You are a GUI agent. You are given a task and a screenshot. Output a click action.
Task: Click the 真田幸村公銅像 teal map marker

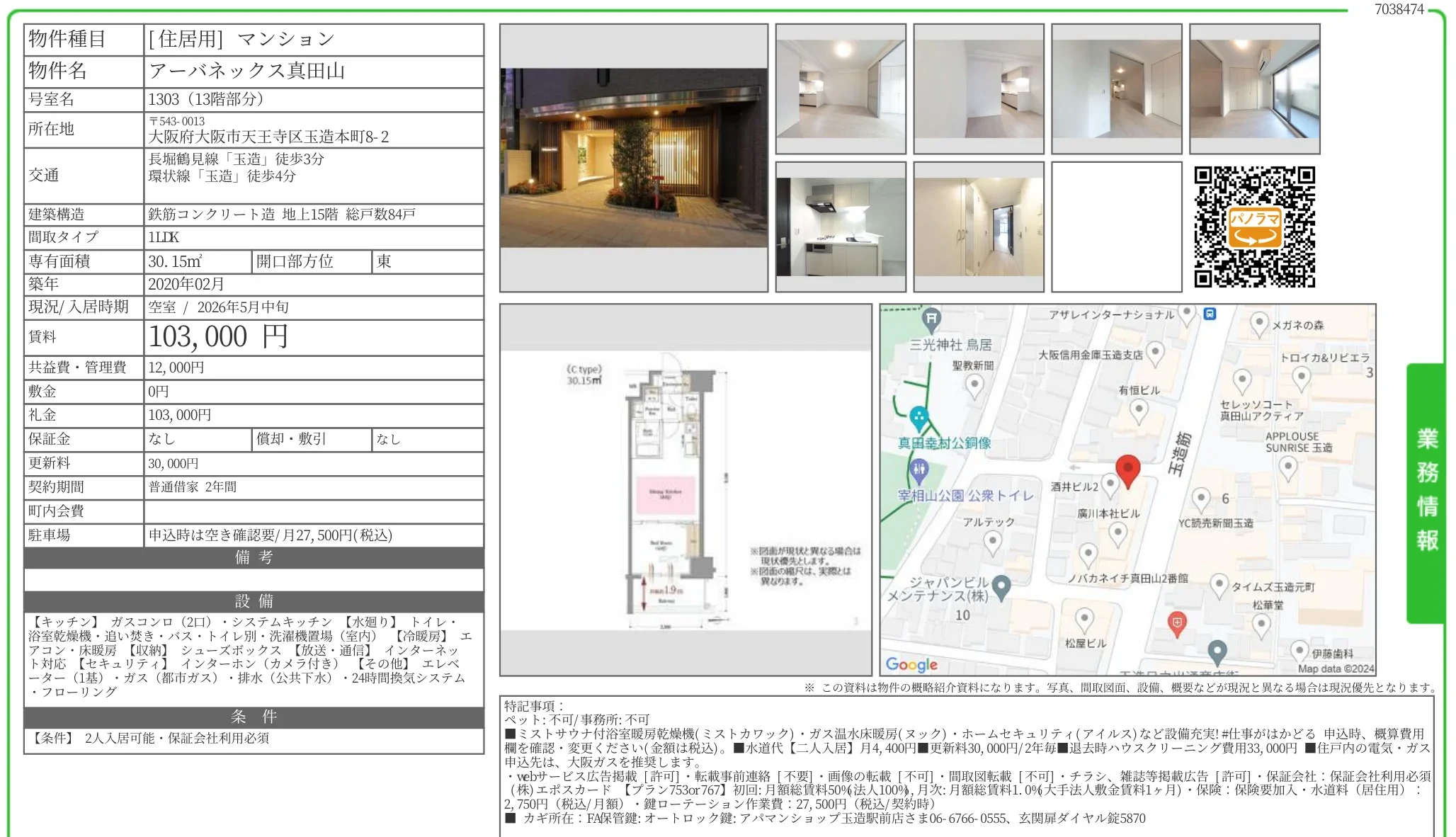click(918, 417)
